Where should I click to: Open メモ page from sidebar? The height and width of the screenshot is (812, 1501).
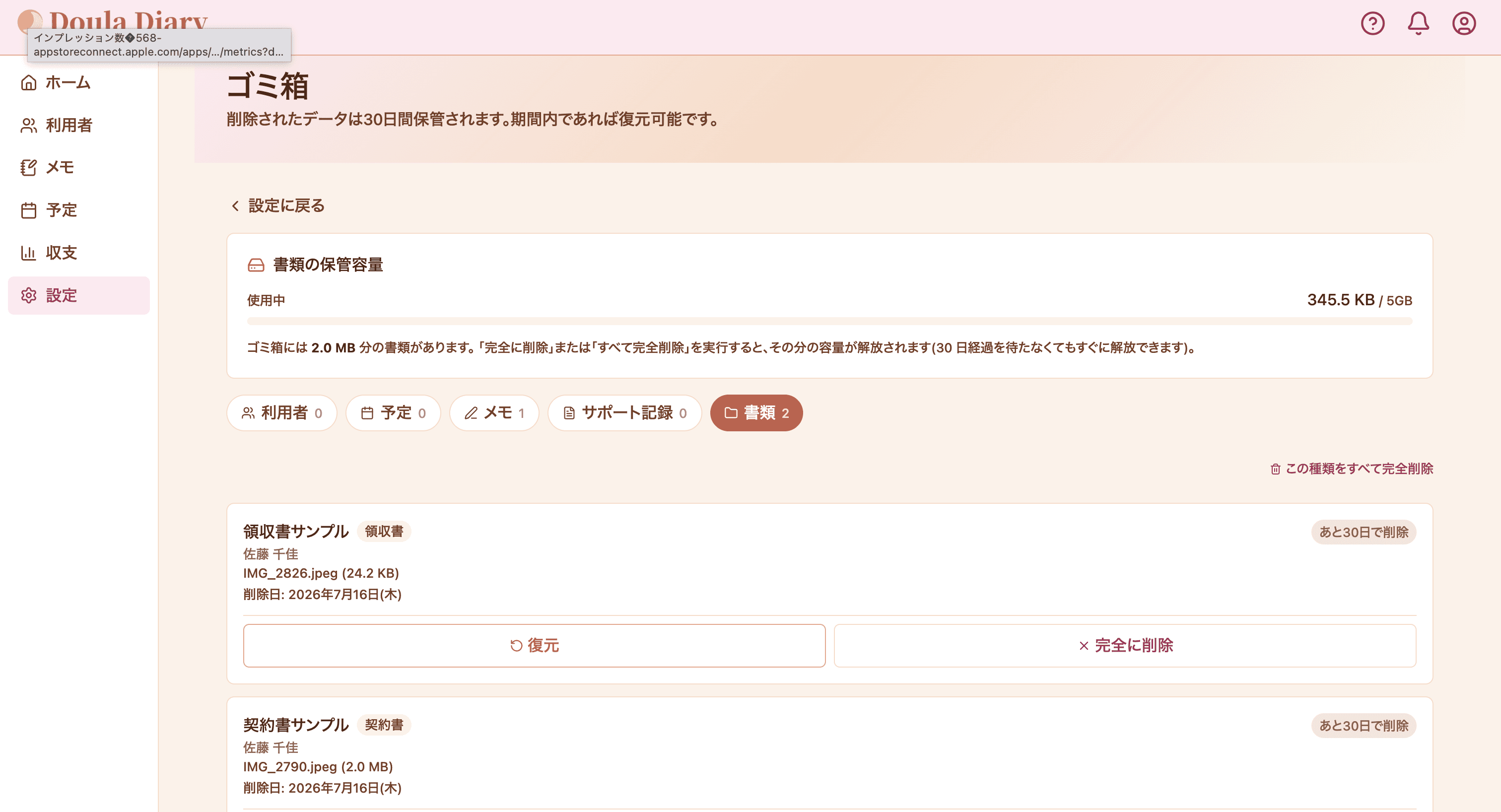click(x=78, y=168)
